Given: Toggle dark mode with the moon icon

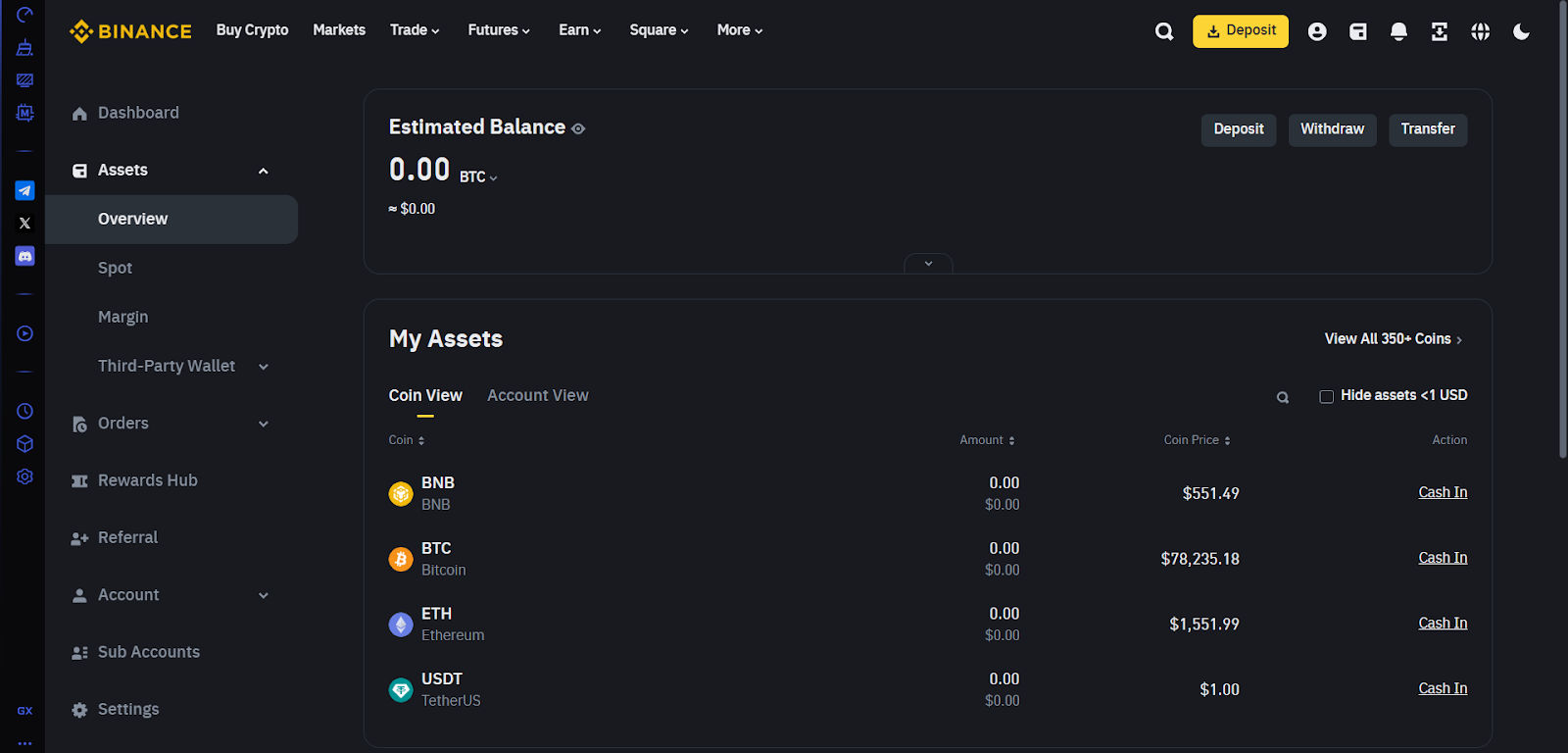Looking at the screenshot, I should coord(1521,31).
